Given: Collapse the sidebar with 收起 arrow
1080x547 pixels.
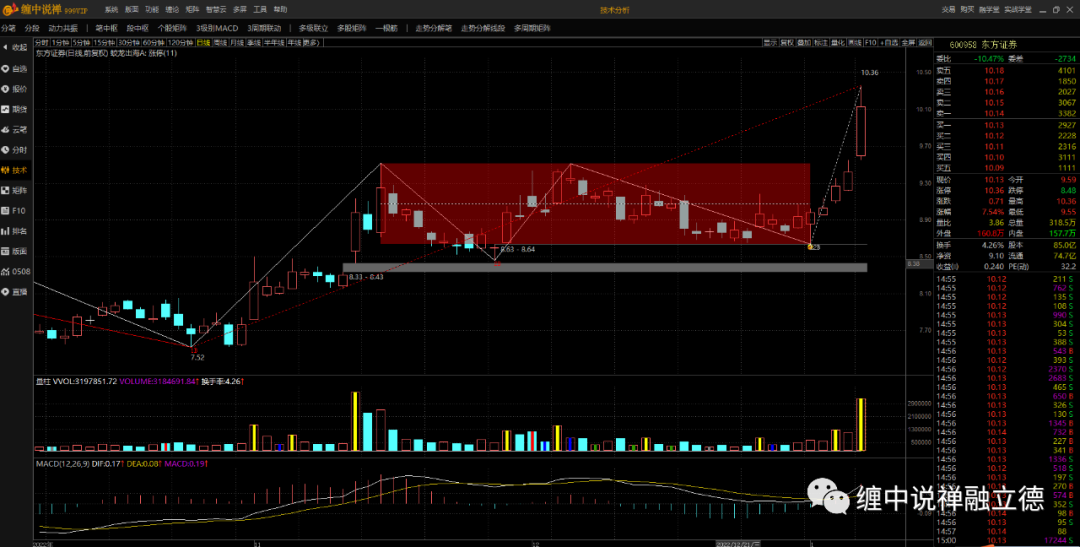Looking at the screenshot, I should pos(15,48).
